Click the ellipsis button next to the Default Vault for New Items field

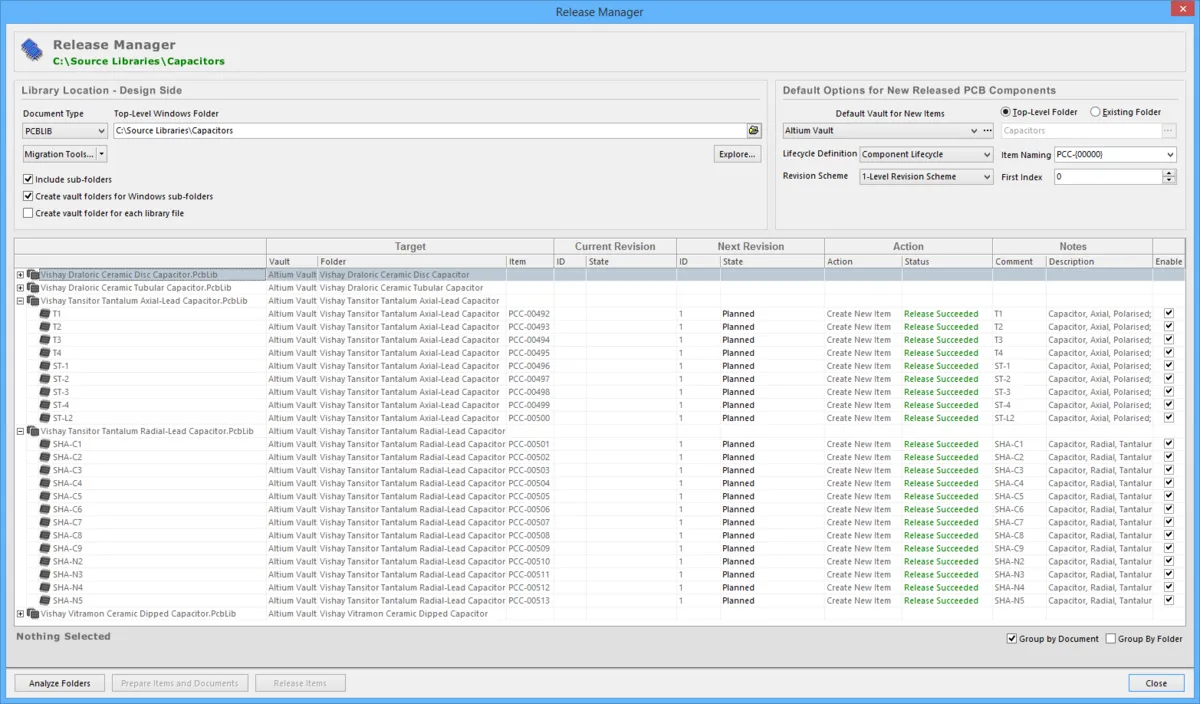click(x=988, y=131)
